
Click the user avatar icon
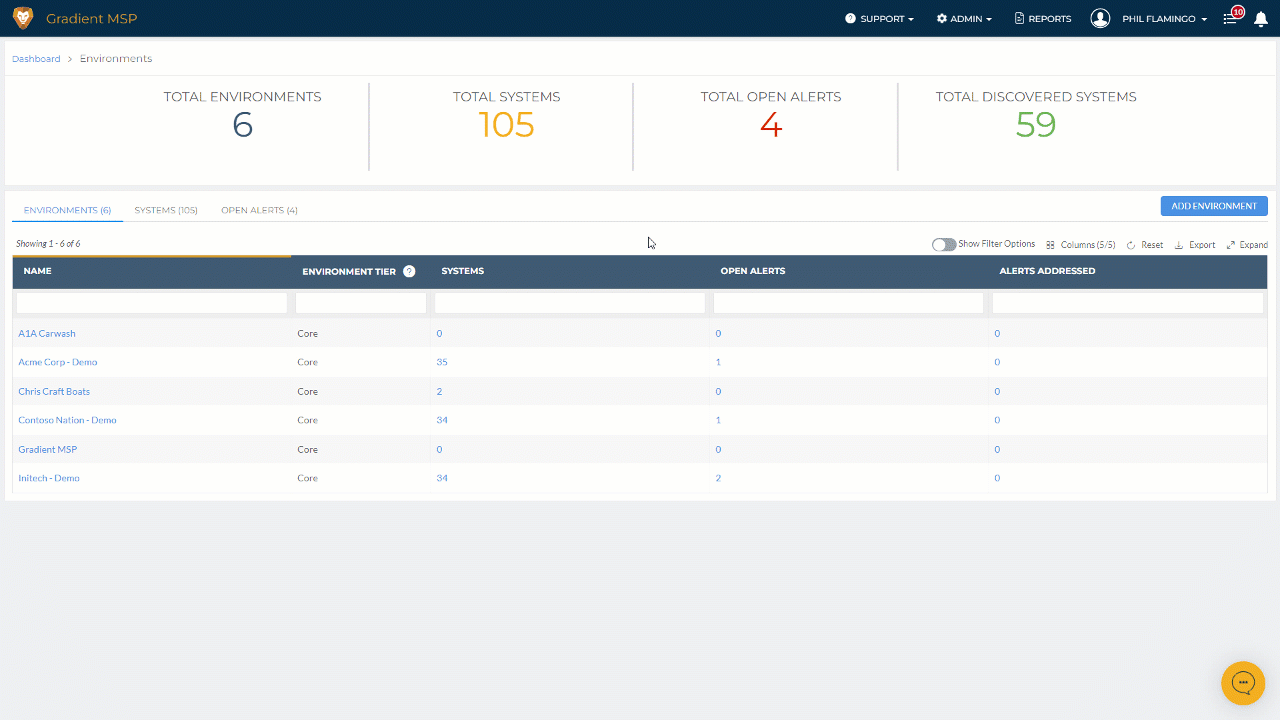tap(1100, 18)
